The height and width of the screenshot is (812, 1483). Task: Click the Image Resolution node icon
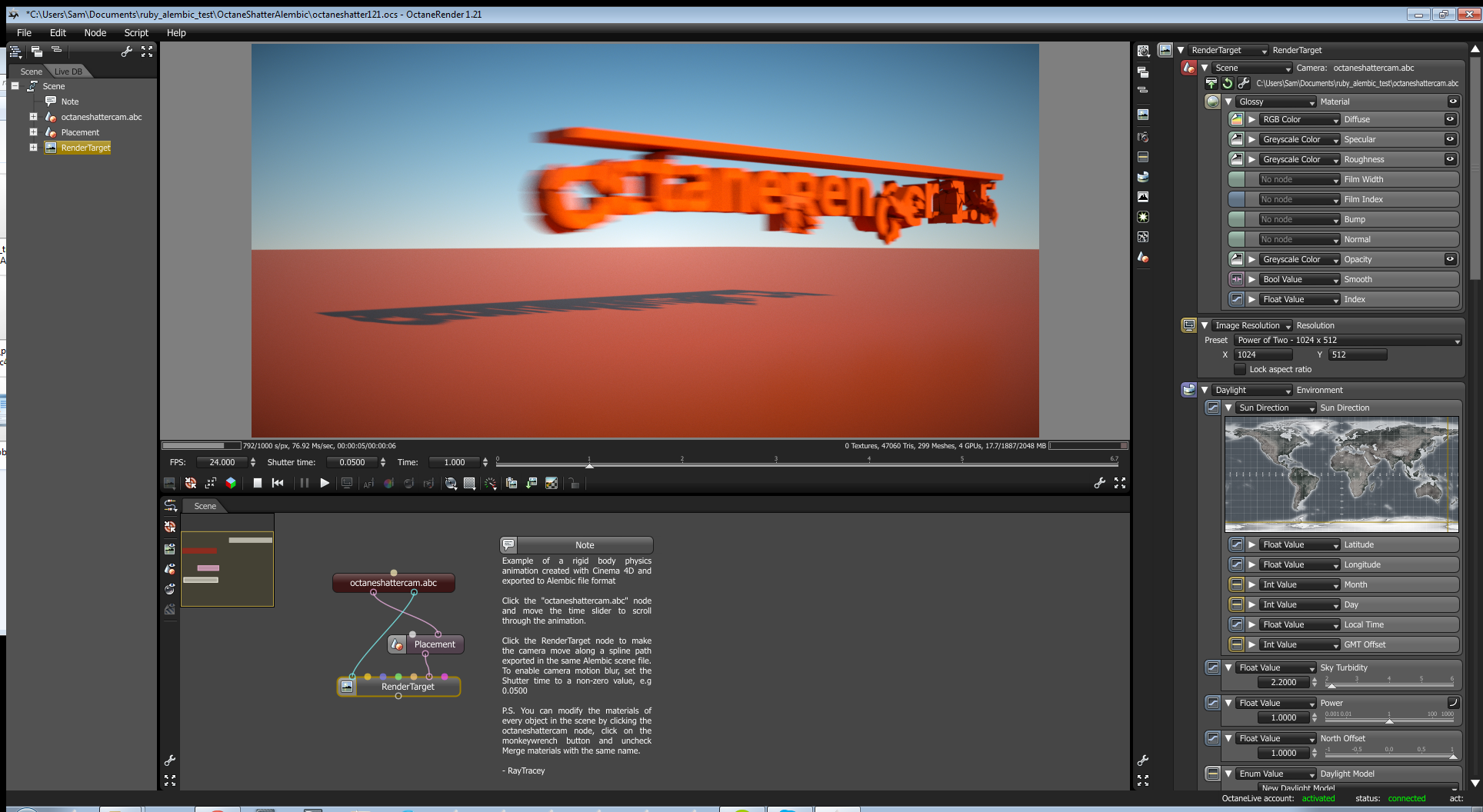(x=1189, y=325)
